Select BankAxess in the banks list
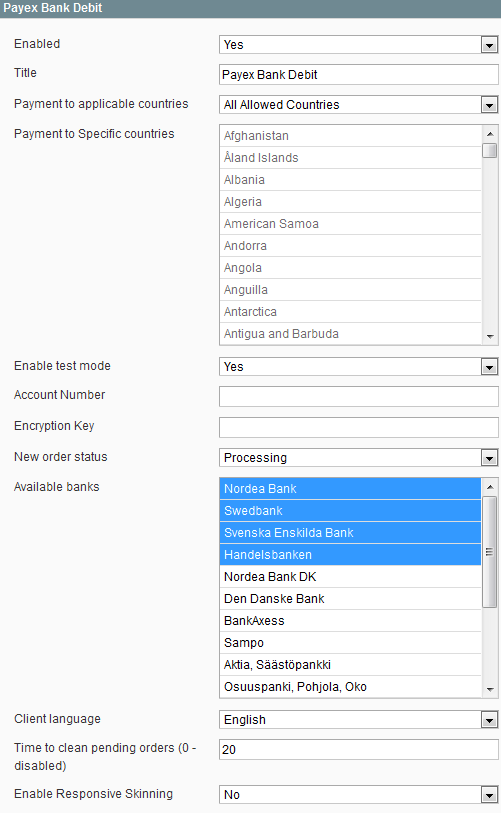Image resolution: width=501 pixels, height=813 pixels. (x=351, y=621)
